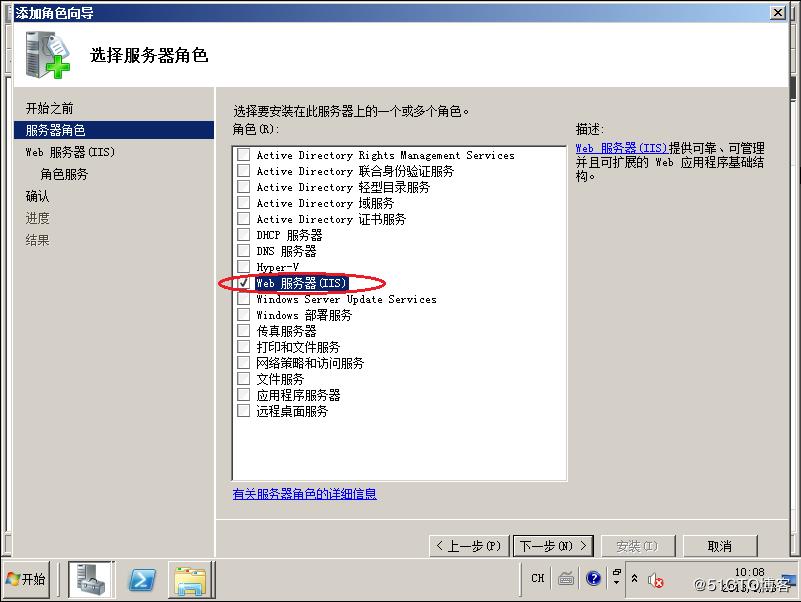Image resolution: width=801 pixels, height=602 pixels.
Task: Check the 文件服务 role
Action: pos(244,379)
